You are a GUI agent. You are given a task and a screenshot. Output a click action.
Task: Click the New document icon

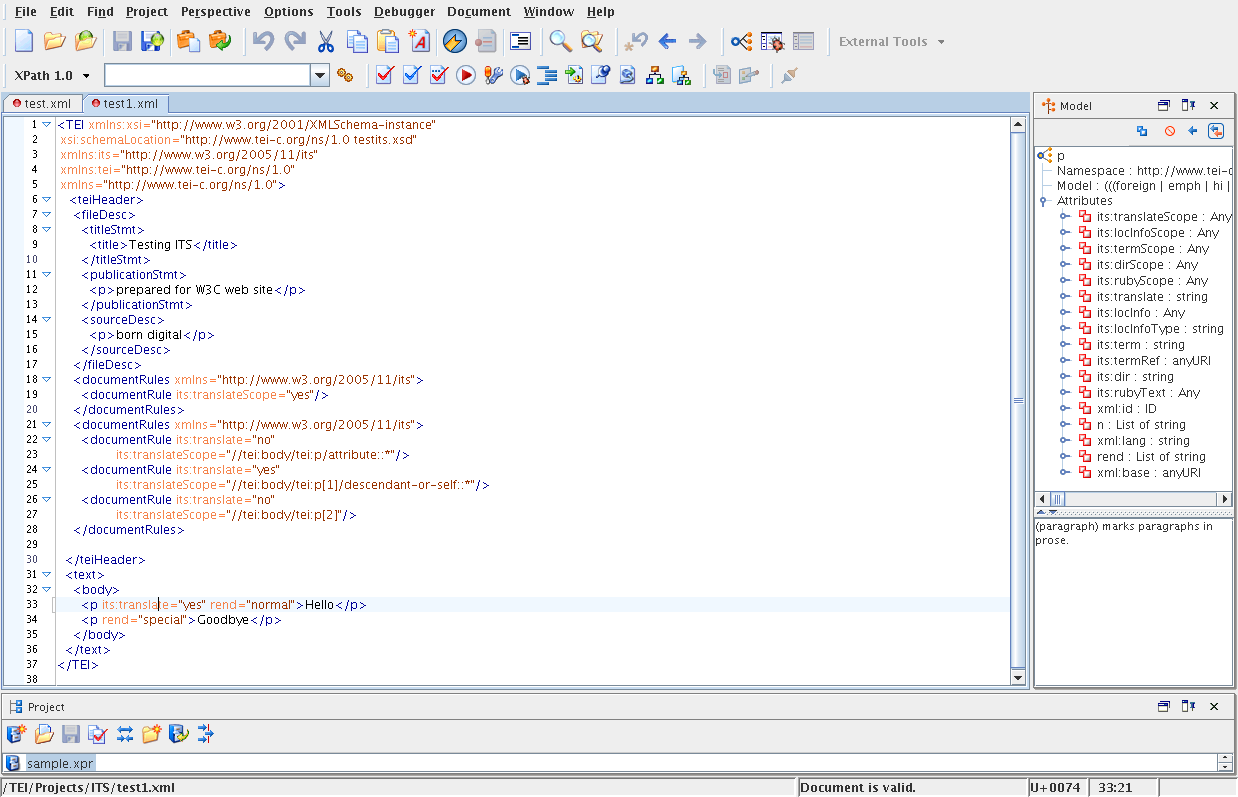pyautogui.click(x=23, y=41)
